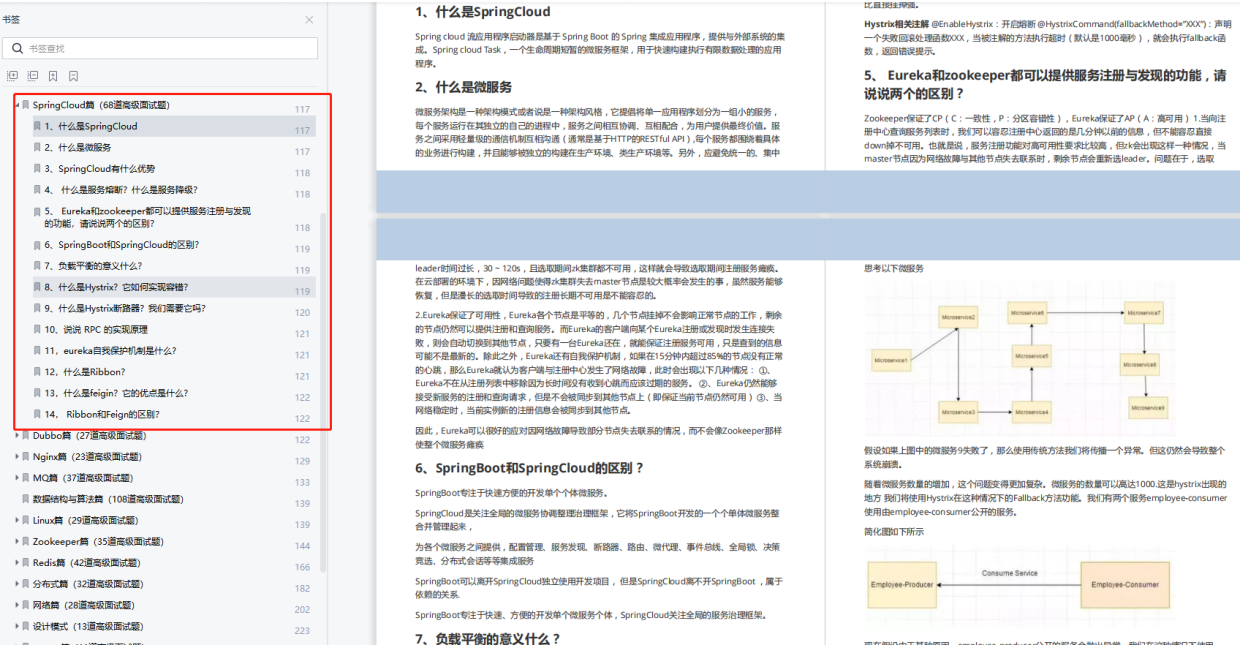Open bookmark 11、eureka自我保护机制是什么?
This screenshot has width=1240, height=645.
tap(110, 351)
